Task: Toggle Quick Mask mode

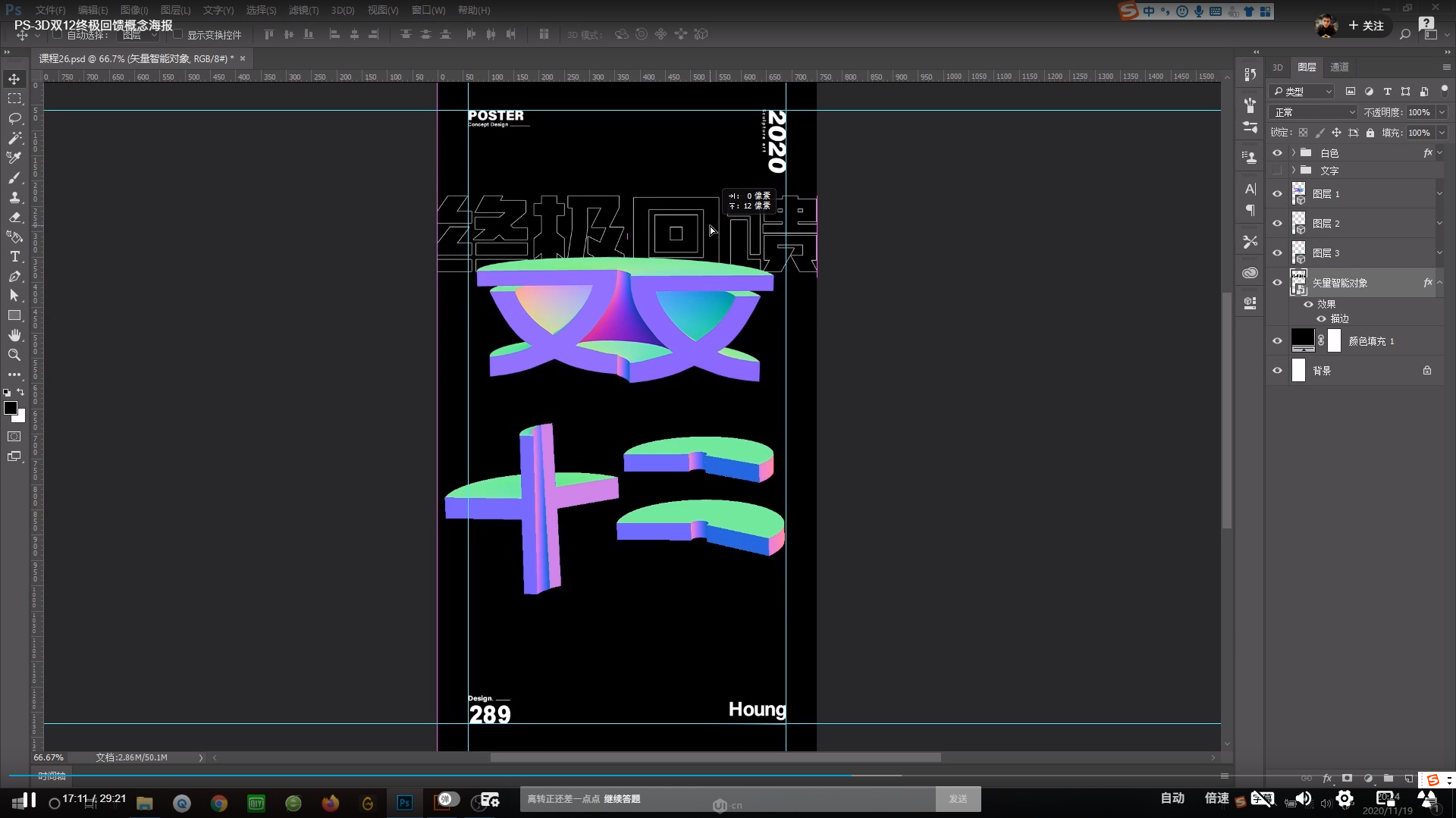Action: click(x=14, y=437)
